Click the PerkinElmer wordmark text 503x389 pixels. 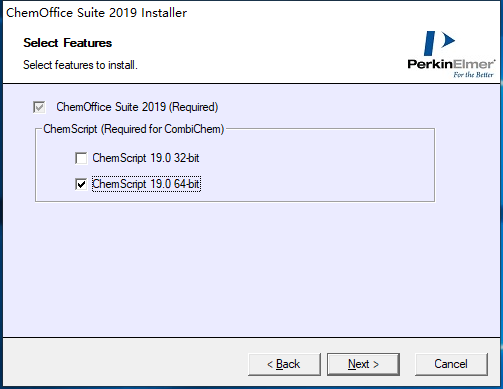click(x=451, y=64)
